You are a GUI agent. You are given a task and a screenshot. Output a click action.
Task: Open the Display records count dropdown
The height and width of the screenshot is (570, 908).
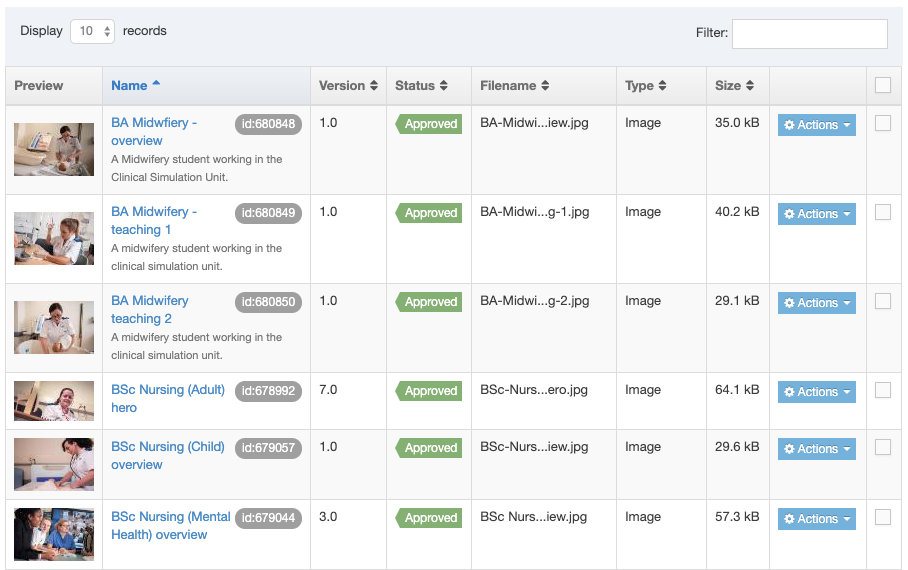[93, 31]
